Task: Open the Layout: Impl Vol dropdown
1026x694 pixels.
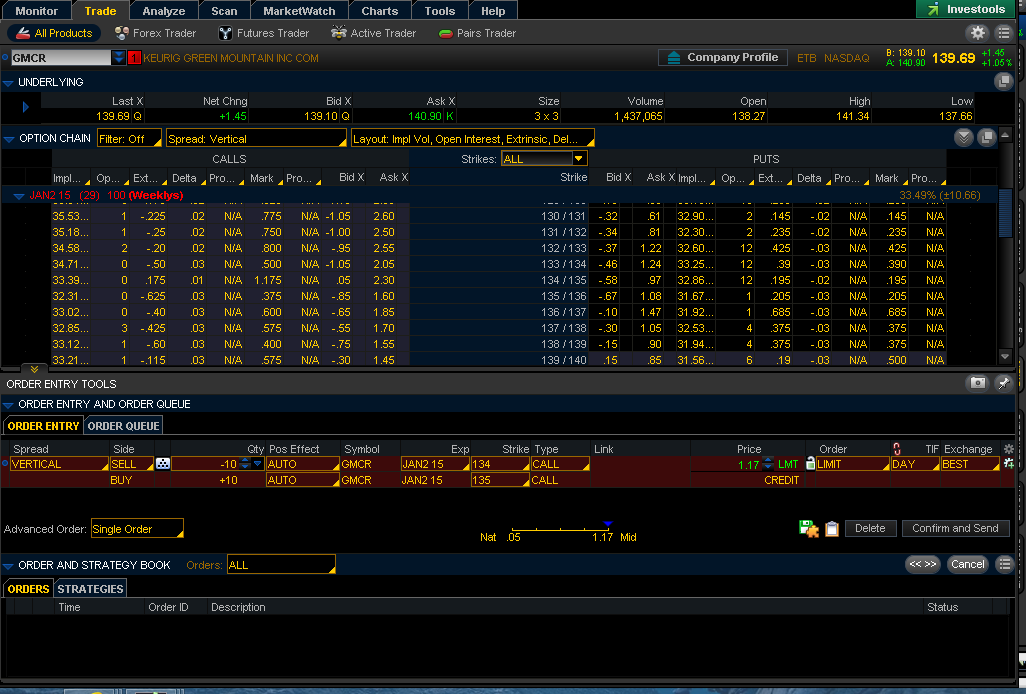Action: pos(472,139)
